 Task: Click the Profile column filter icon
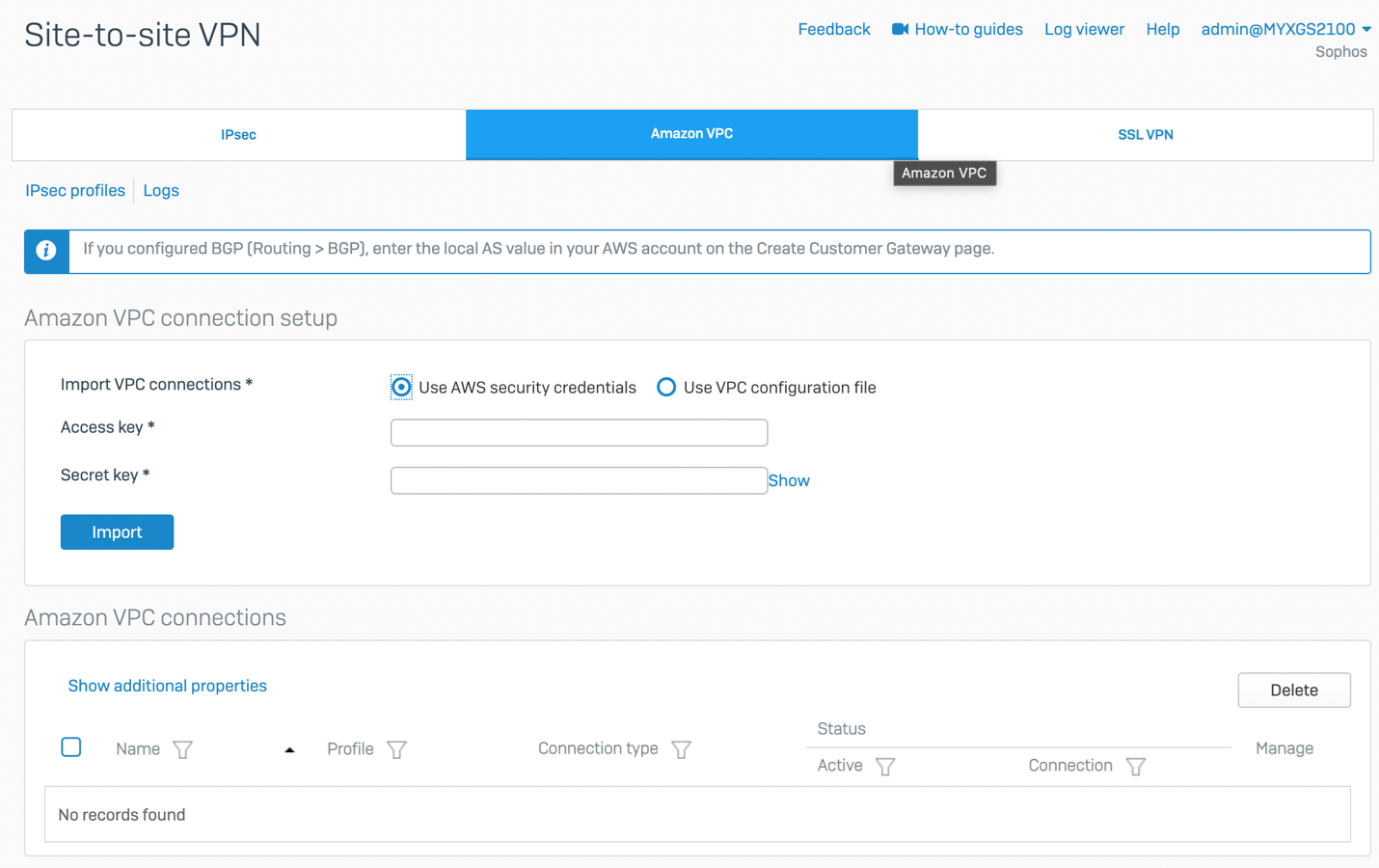pos(396,749)
